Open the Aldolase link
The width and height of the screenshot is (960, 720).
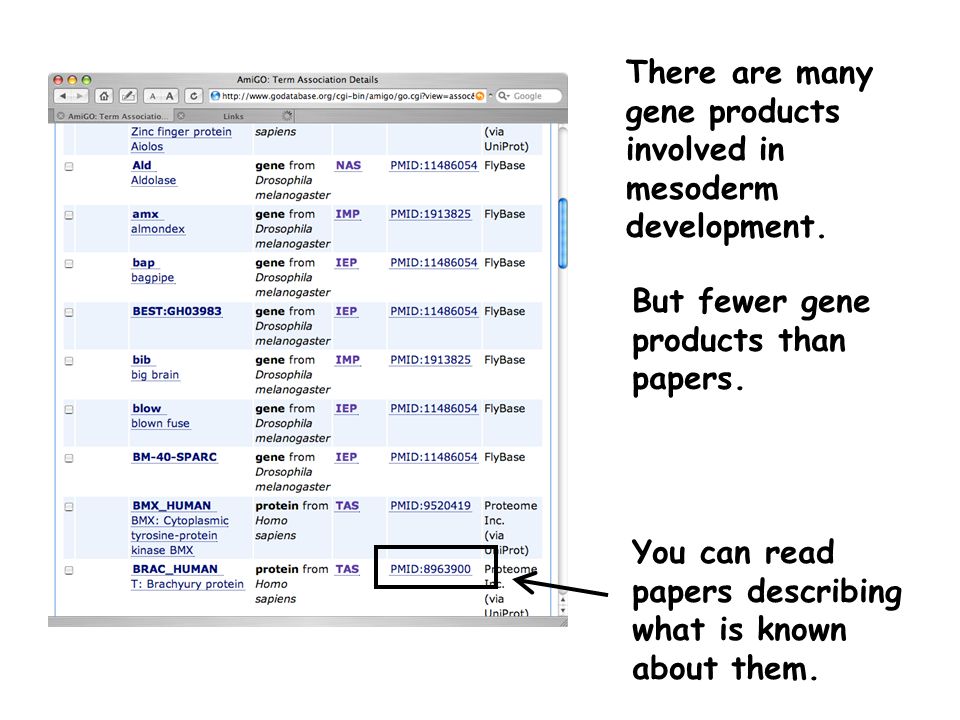pyautogui.click(x=154, y=180)
